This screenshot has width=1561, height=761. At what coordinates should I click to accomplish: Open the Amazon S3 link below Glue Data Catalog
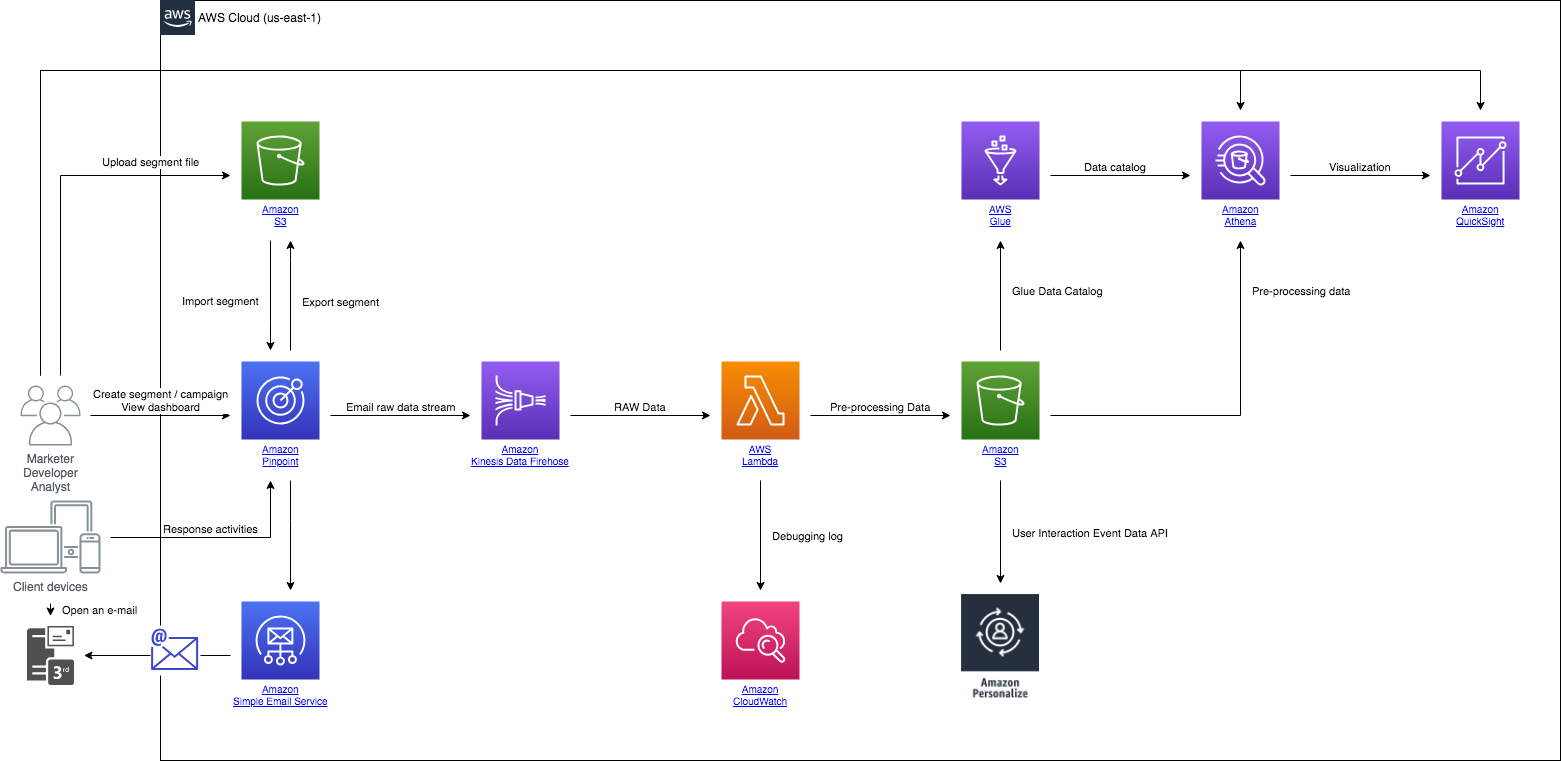[x=1000, y=456]
